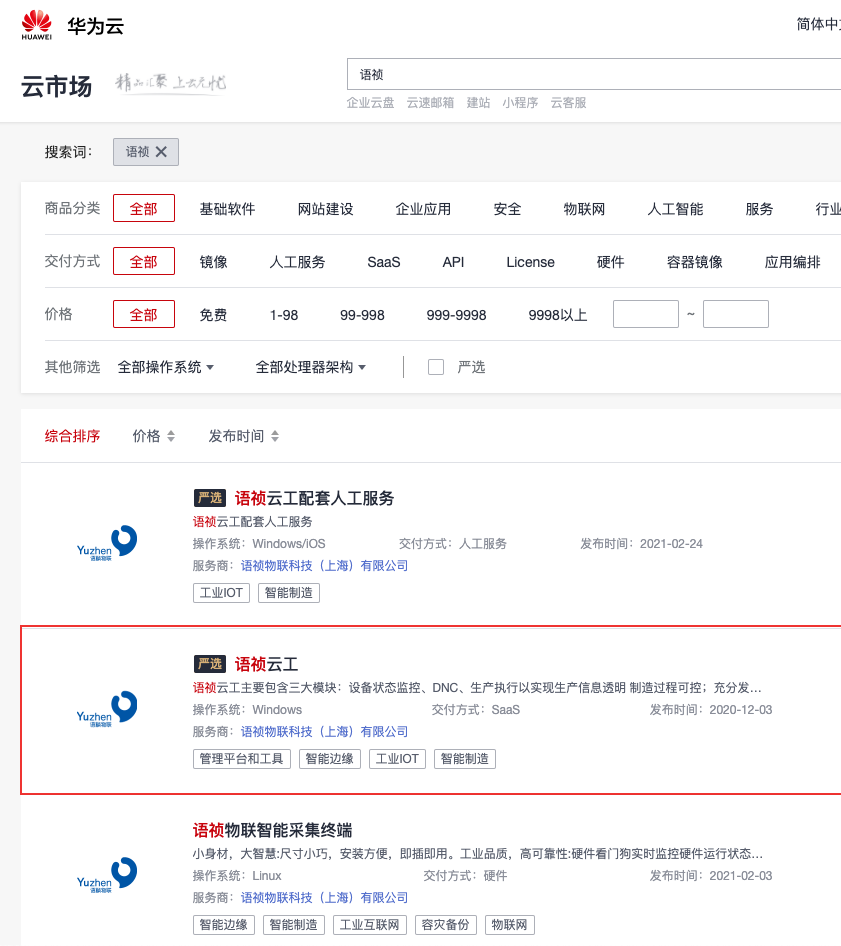841x946 pixels.
Task: Select 全部 in 商品分类 row
Action: pyautogui.click(x=144, y=208)
